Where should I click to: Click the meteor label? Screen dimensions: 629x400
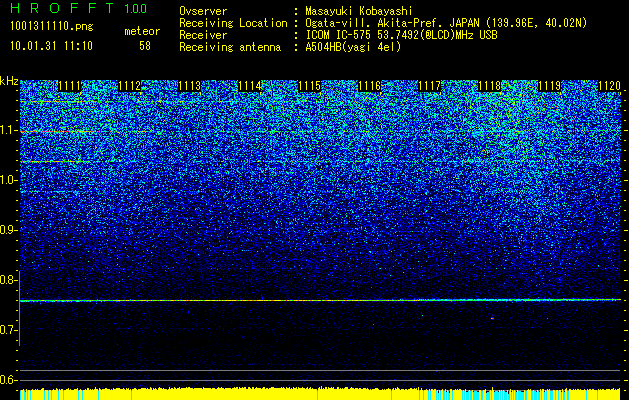(142, 31)
